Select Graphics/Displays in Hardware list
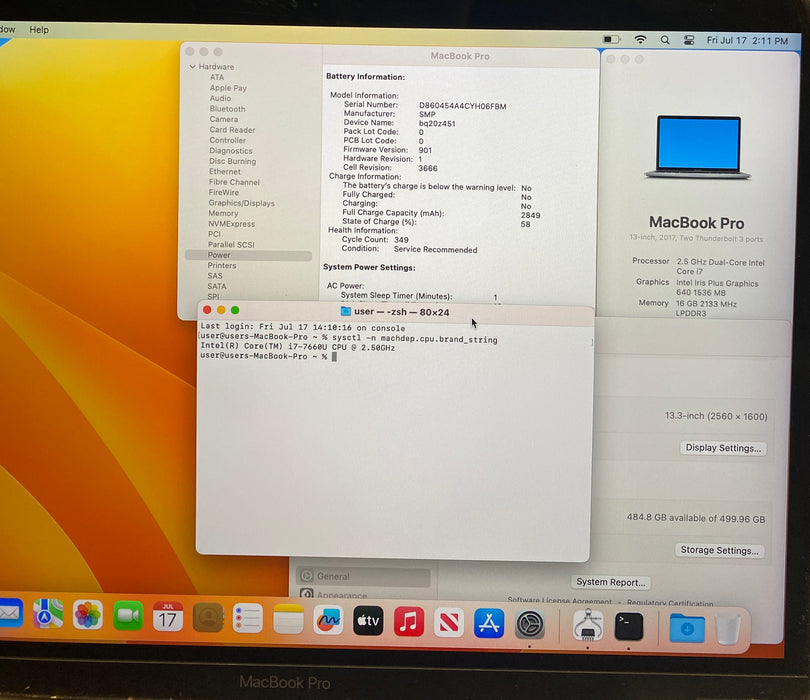This screenshot has width=810, height=700. [242, 203]
